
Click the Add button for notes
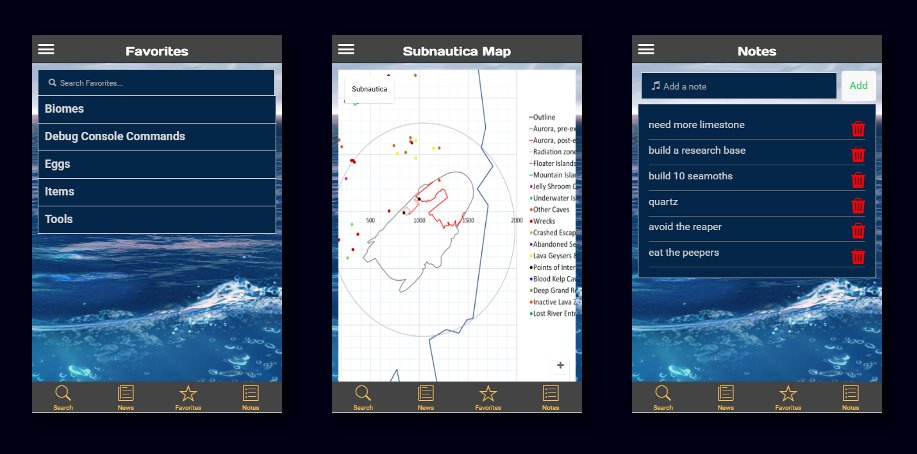(x=859, y=86)
